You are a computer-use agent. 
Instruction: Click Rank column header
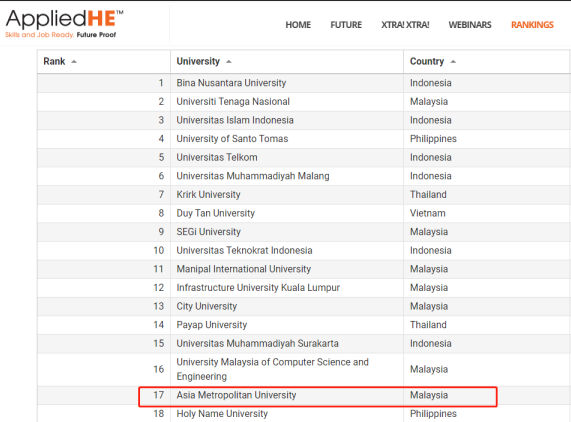click(x=54, y=61)
